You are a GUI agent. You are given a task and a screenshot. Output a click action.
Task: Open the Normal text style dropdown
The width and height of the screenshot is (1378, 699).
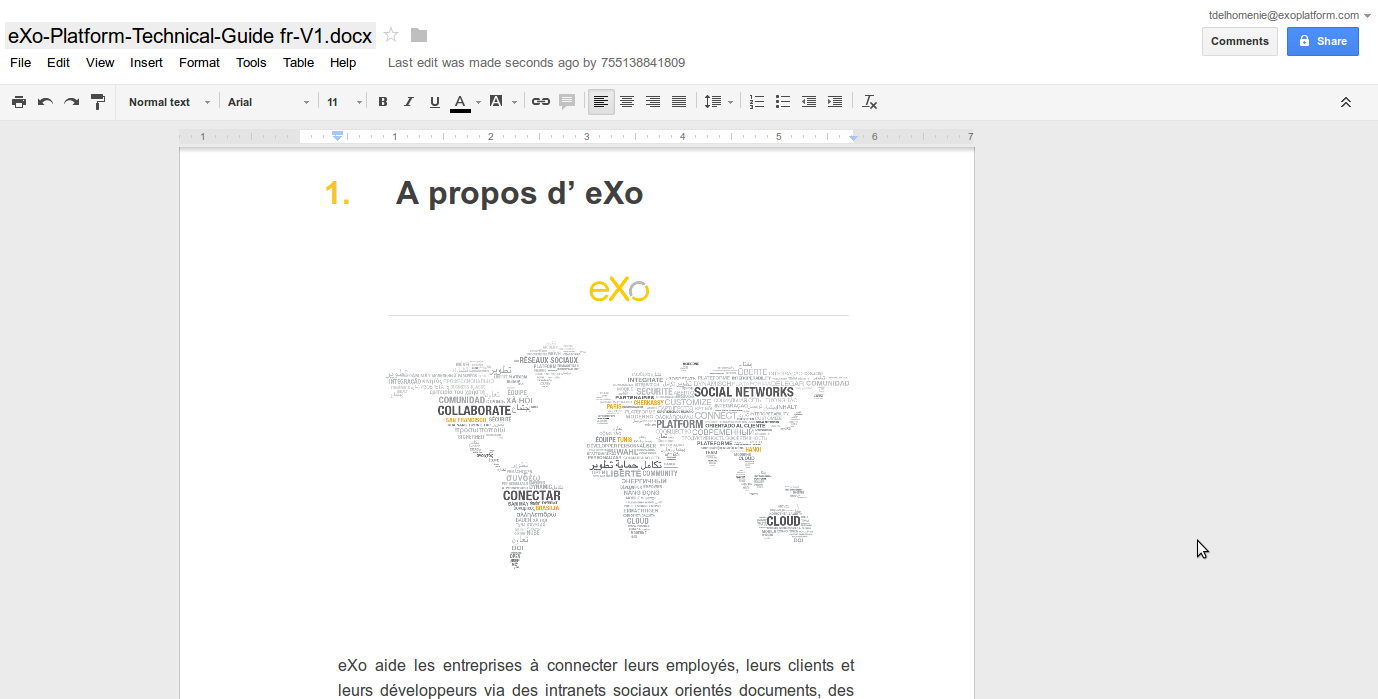pos(169,102)
